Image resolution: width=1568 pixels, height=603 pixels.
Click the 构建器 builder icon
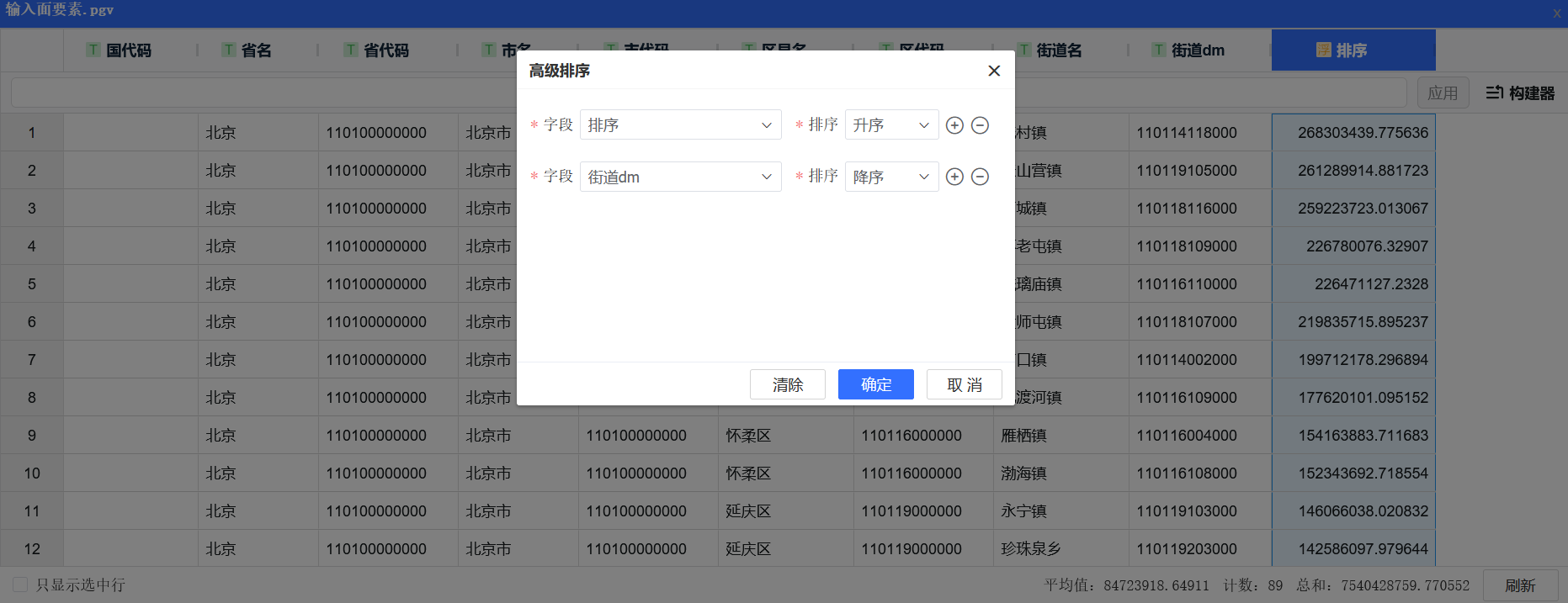coord(1494,93)
